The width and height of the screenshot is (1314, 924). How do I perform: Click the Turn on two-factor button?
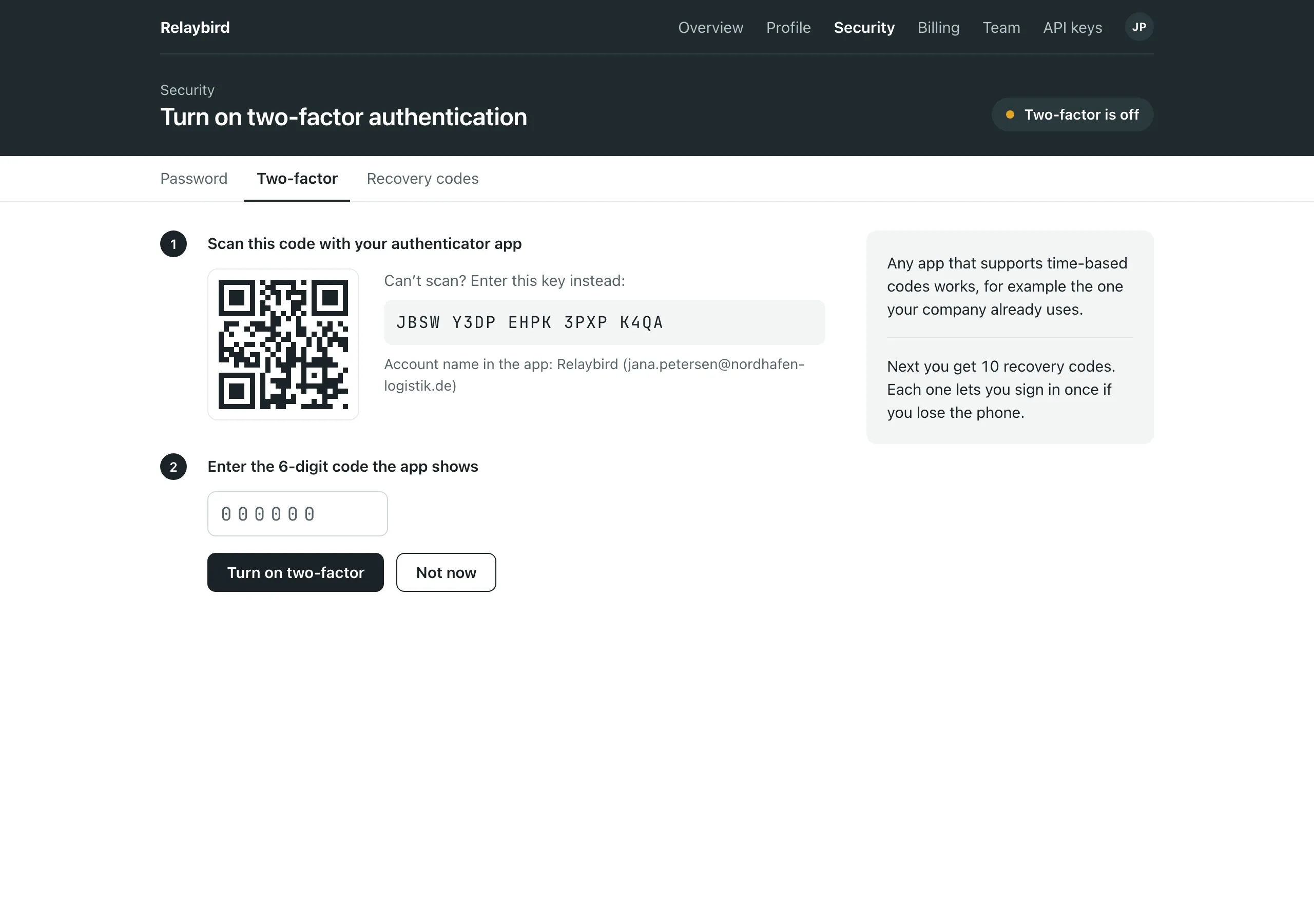tap(295, 572)
